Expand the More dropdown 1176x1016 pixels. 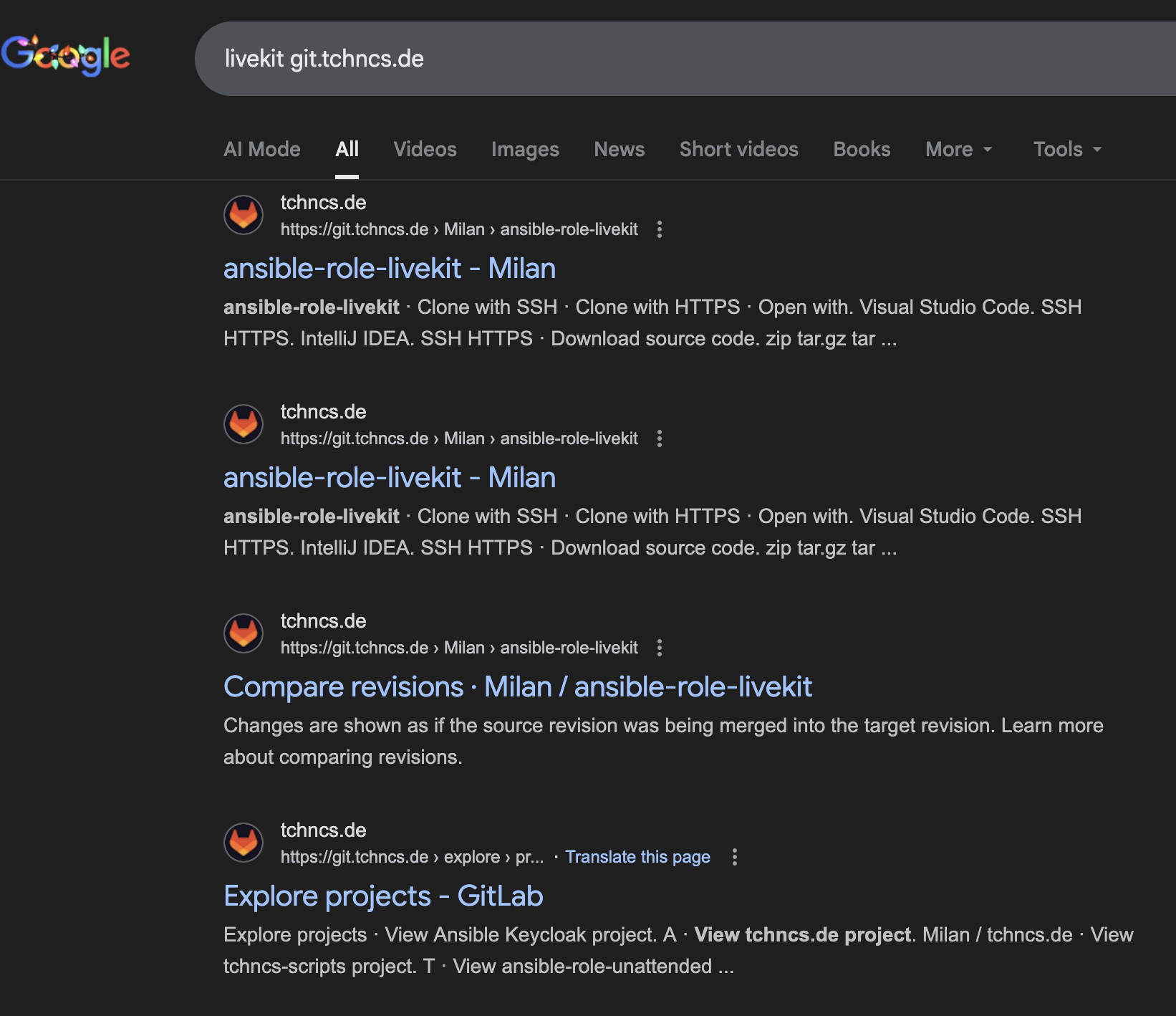point(959,149)
